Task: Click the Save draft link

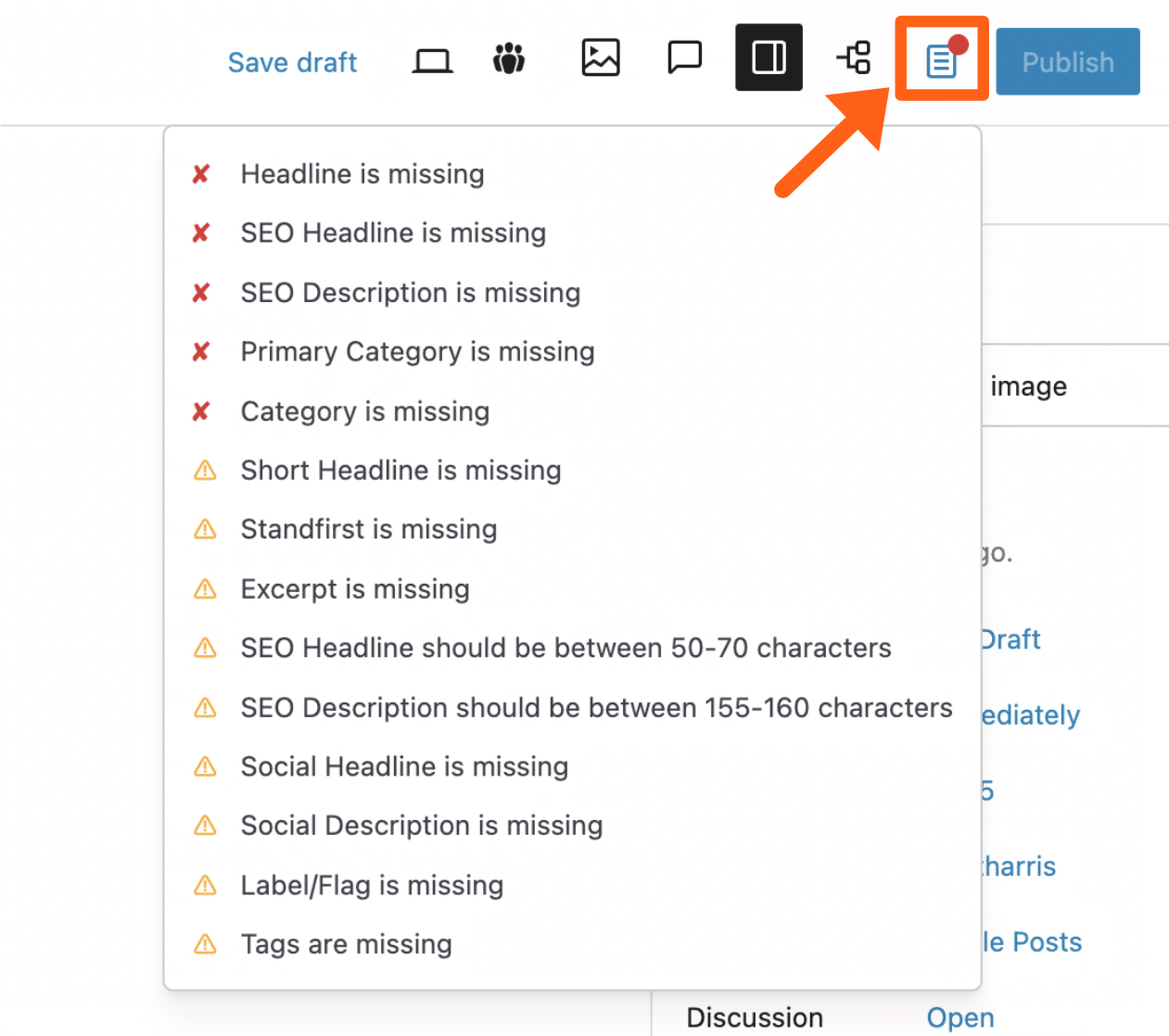Action: pos(292,62)
